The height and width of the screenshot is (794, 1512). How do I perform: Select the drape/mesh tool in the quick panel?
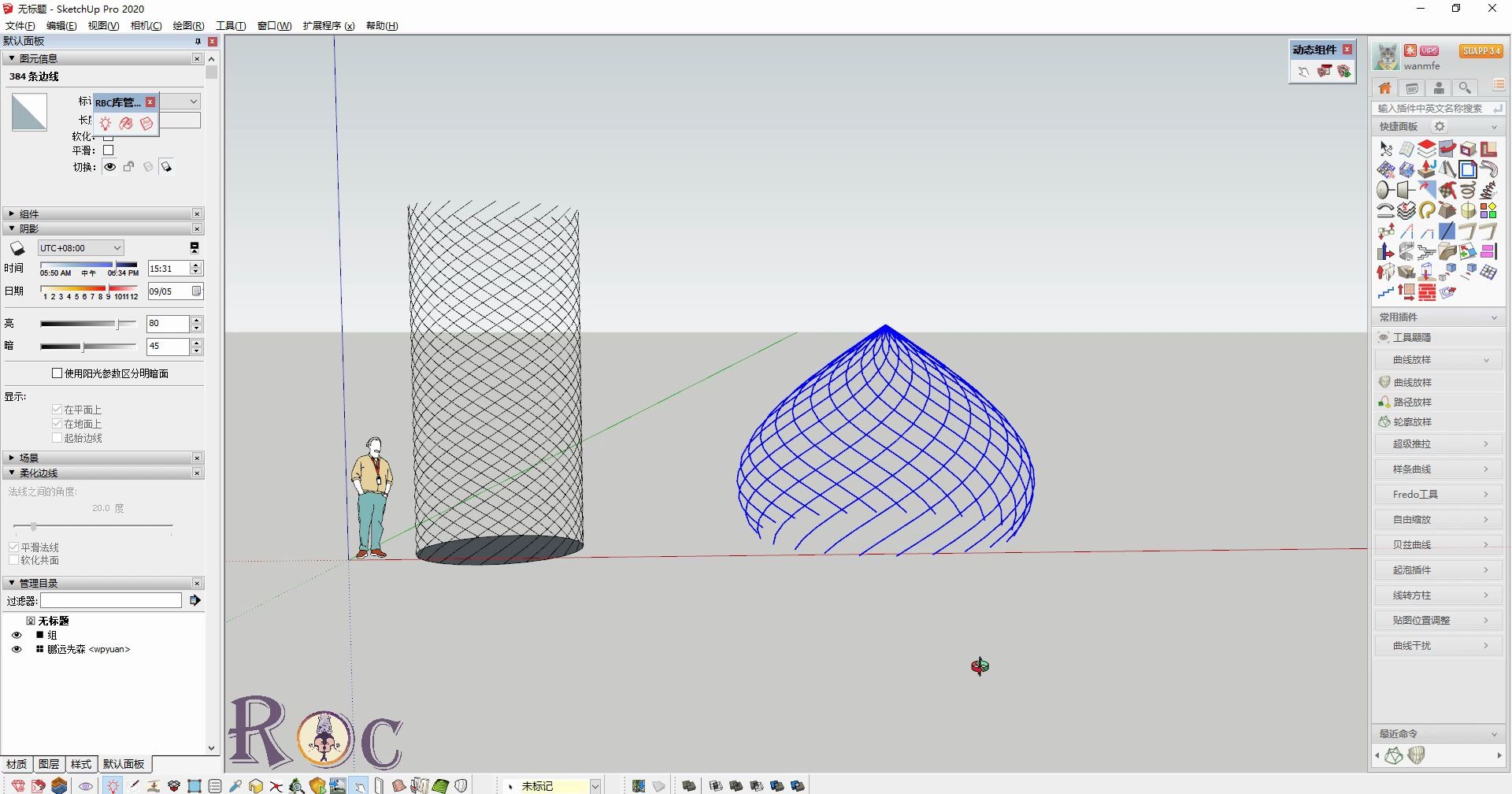(1407, 149)
